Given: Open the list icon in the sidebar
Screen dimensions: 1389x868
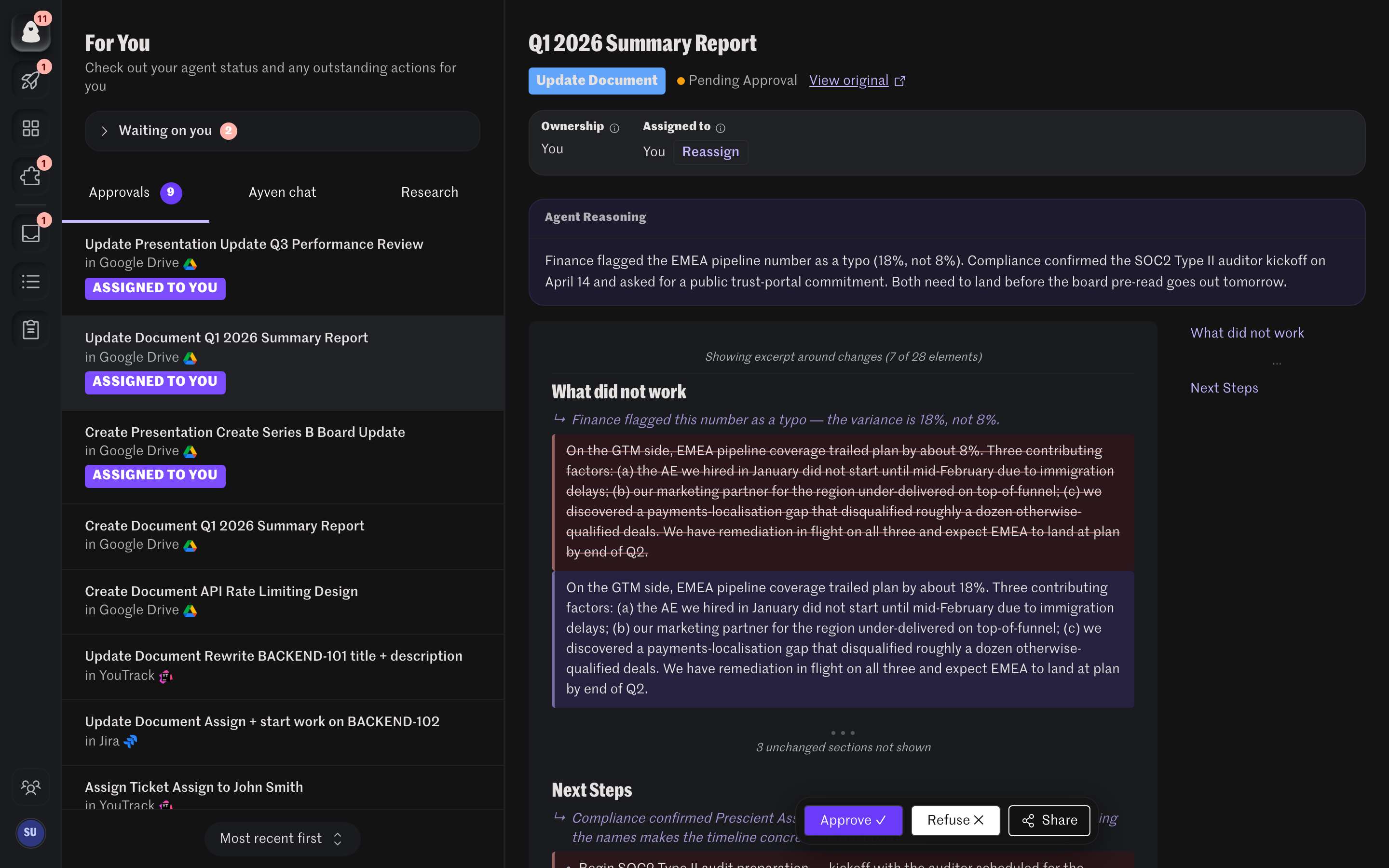Looking at the screenshot, I should tap(31, 281).
